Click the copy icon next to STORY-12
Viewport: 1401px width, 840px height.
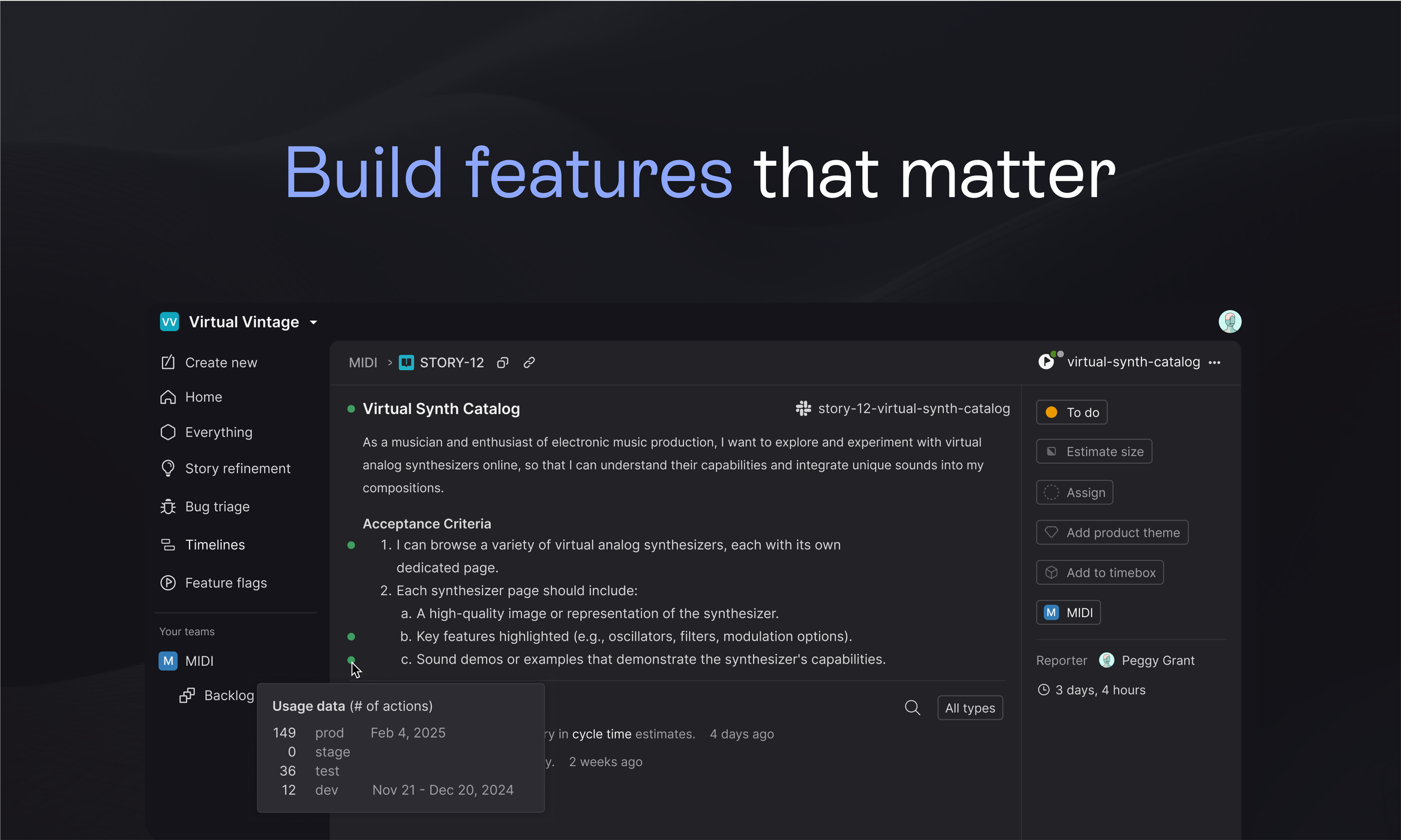pos(503,363)
